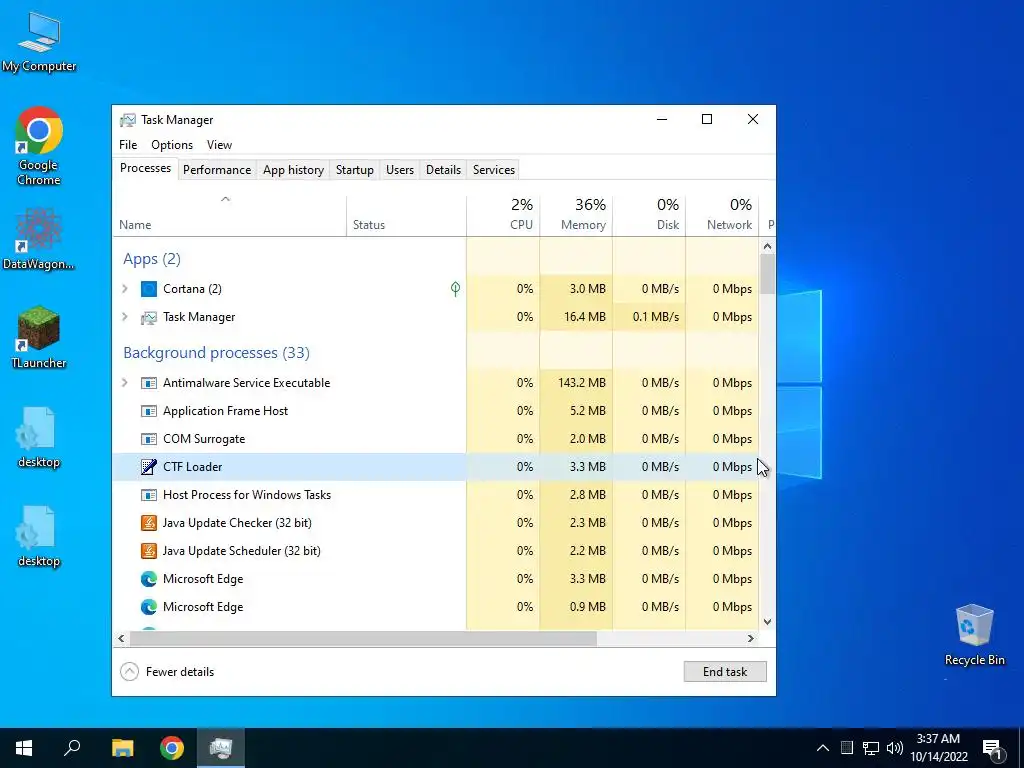Expand the Cortana (2) process group
Viewport: 1024px width, 768px height.
click(x=125, y=289)
